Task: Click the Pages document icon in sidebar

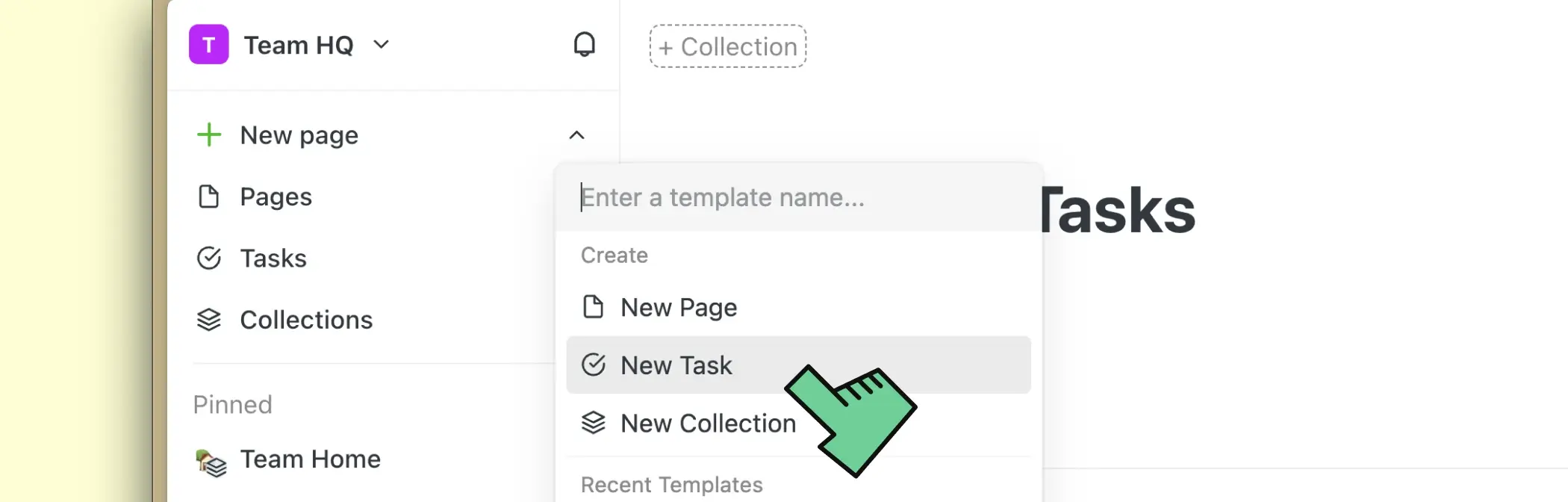Action: click(x=209, y=197)
